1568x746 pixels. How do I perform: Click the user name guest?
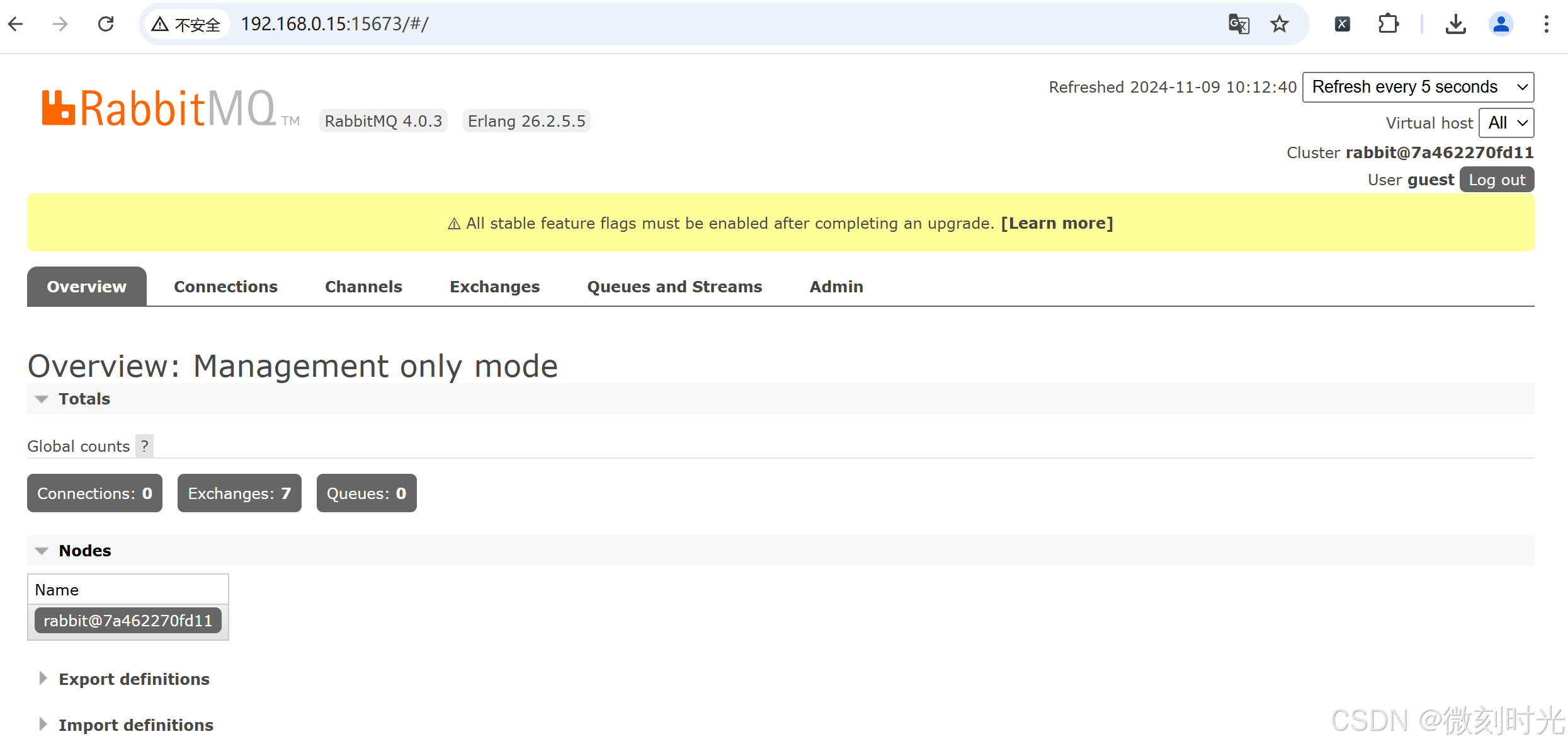1431,180
